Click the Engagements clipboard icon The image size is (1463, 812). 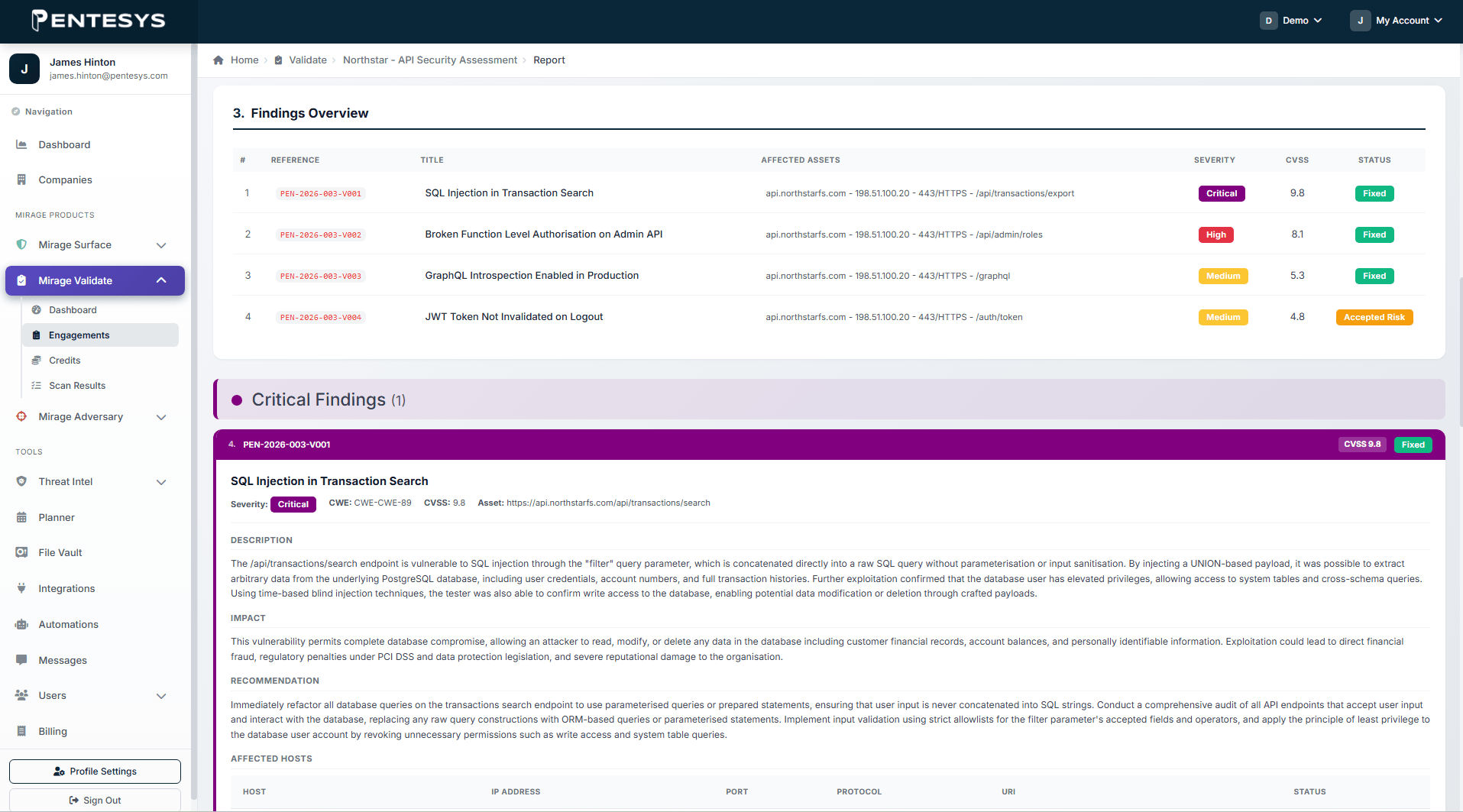(x=36, y=335)
